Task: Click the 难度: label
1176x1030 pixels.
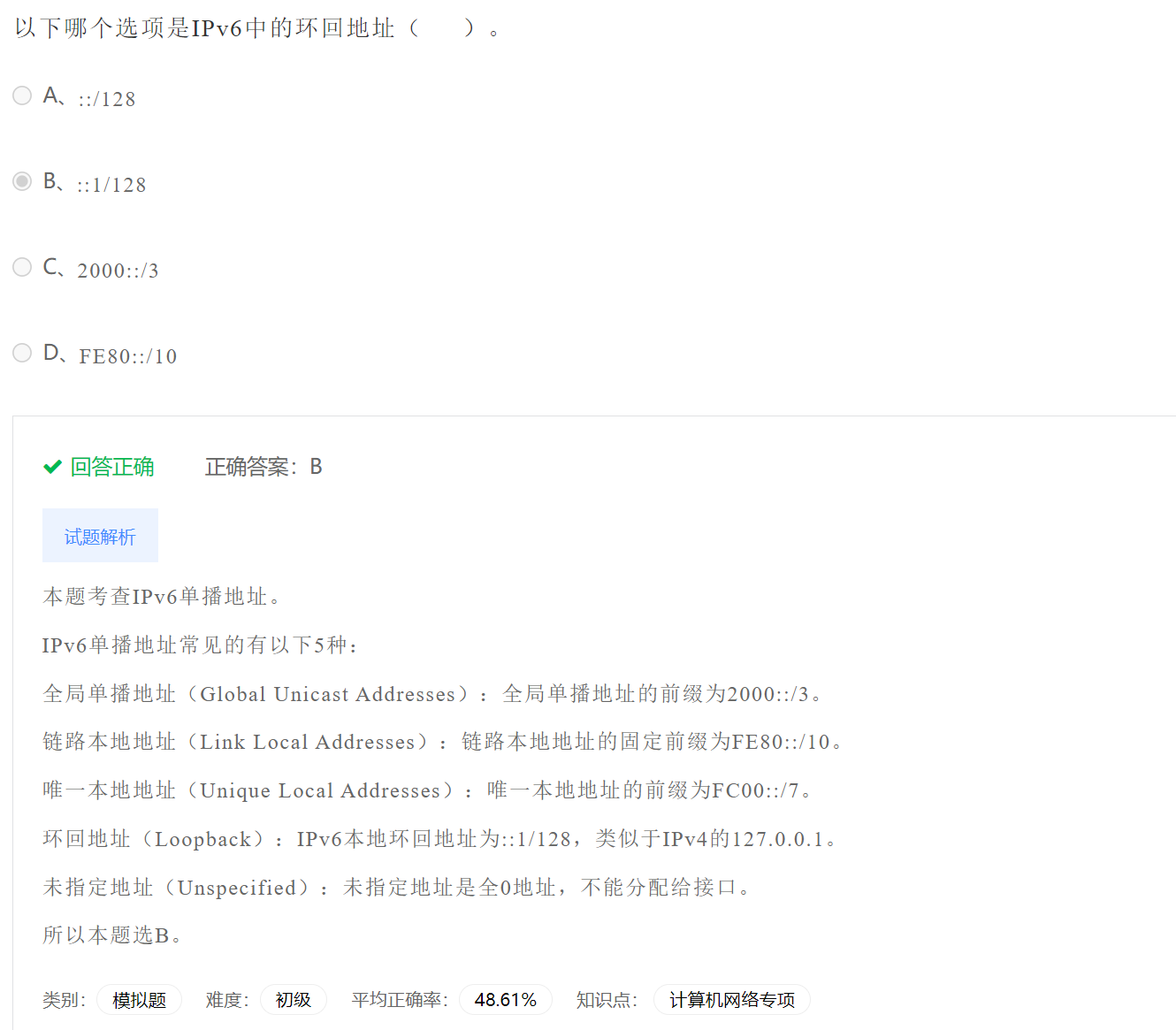Action: coord(227,1000)
